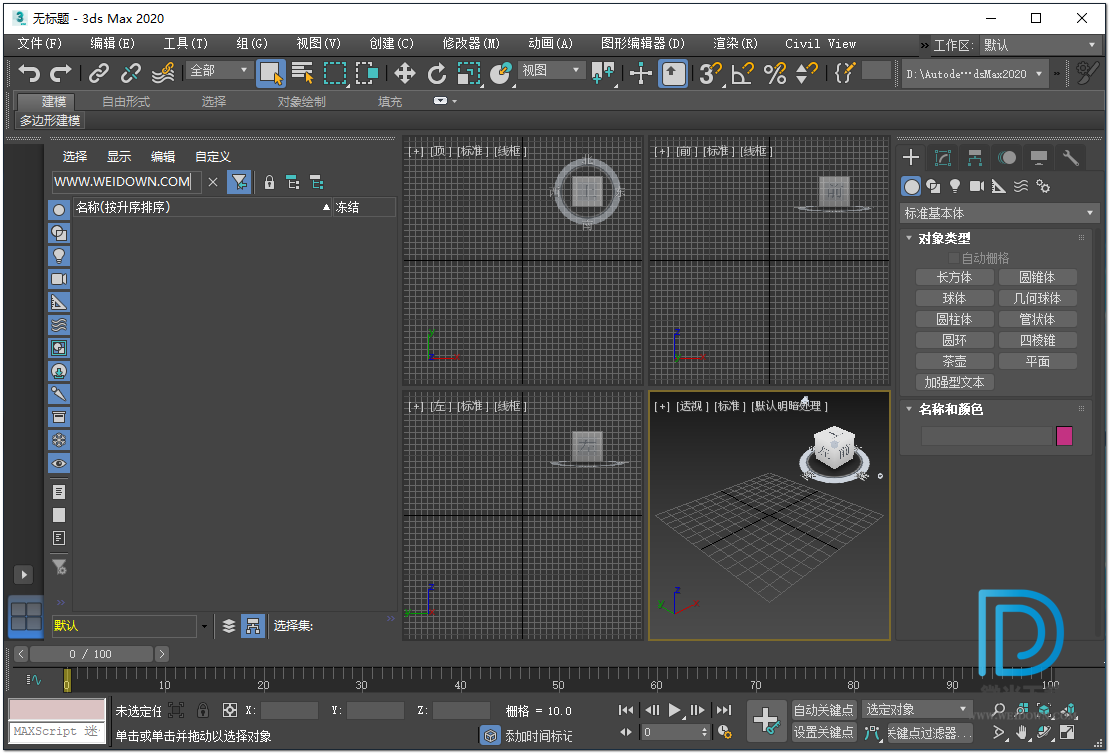Switch to the 对象绘制 ribbon tab
Viewport: 1110px width, 754px height.
(302, 101)
